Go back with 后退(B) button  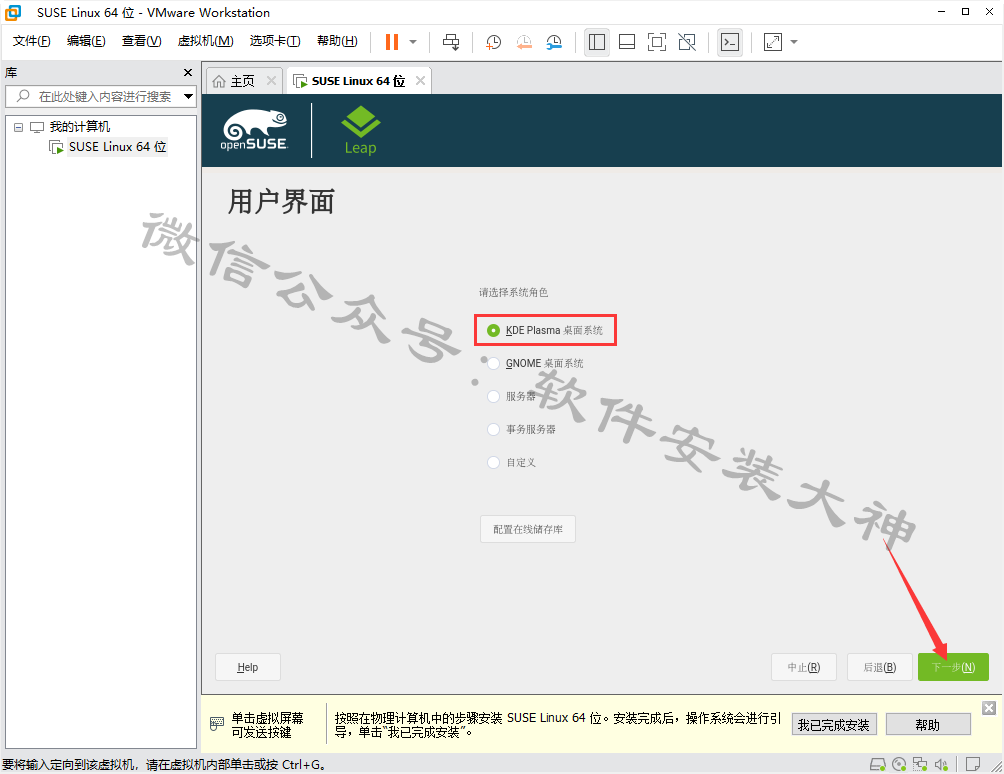point(880,667)
